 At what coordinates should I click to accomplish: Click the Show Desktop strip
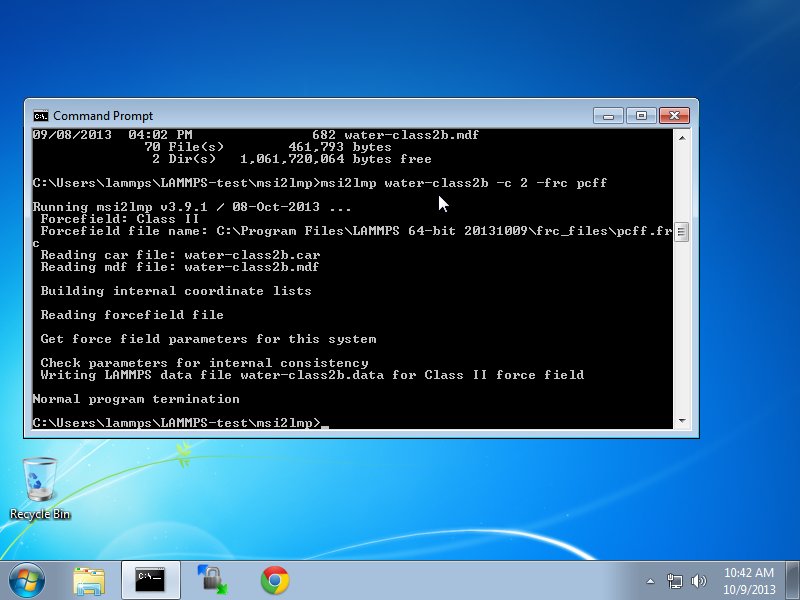(x=792, y=580)
